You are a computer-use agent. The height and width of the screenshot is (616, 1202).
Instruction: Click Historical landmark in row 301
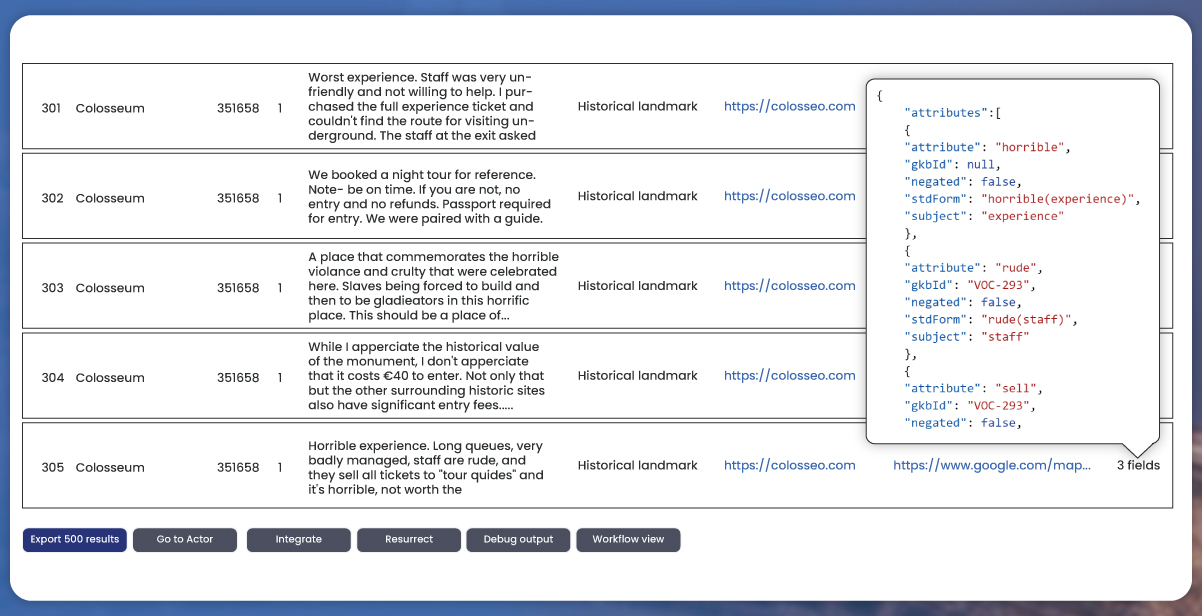[x=638, y=106]
